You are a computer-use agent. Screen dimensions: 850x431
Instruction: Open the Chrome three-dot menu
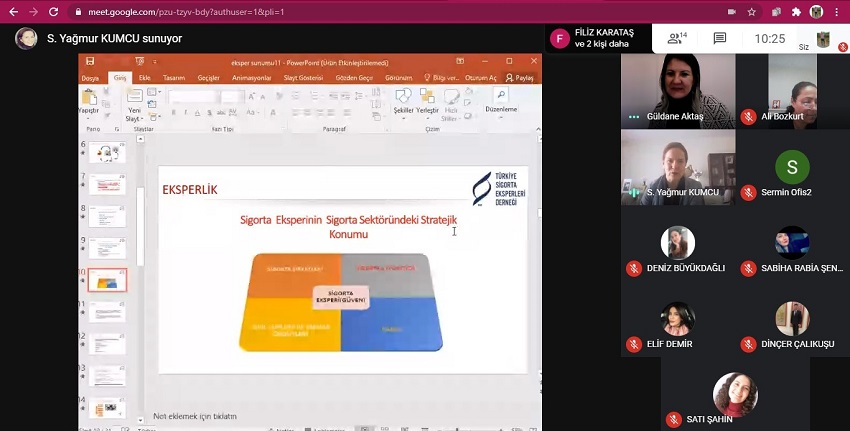pos(838,12)
